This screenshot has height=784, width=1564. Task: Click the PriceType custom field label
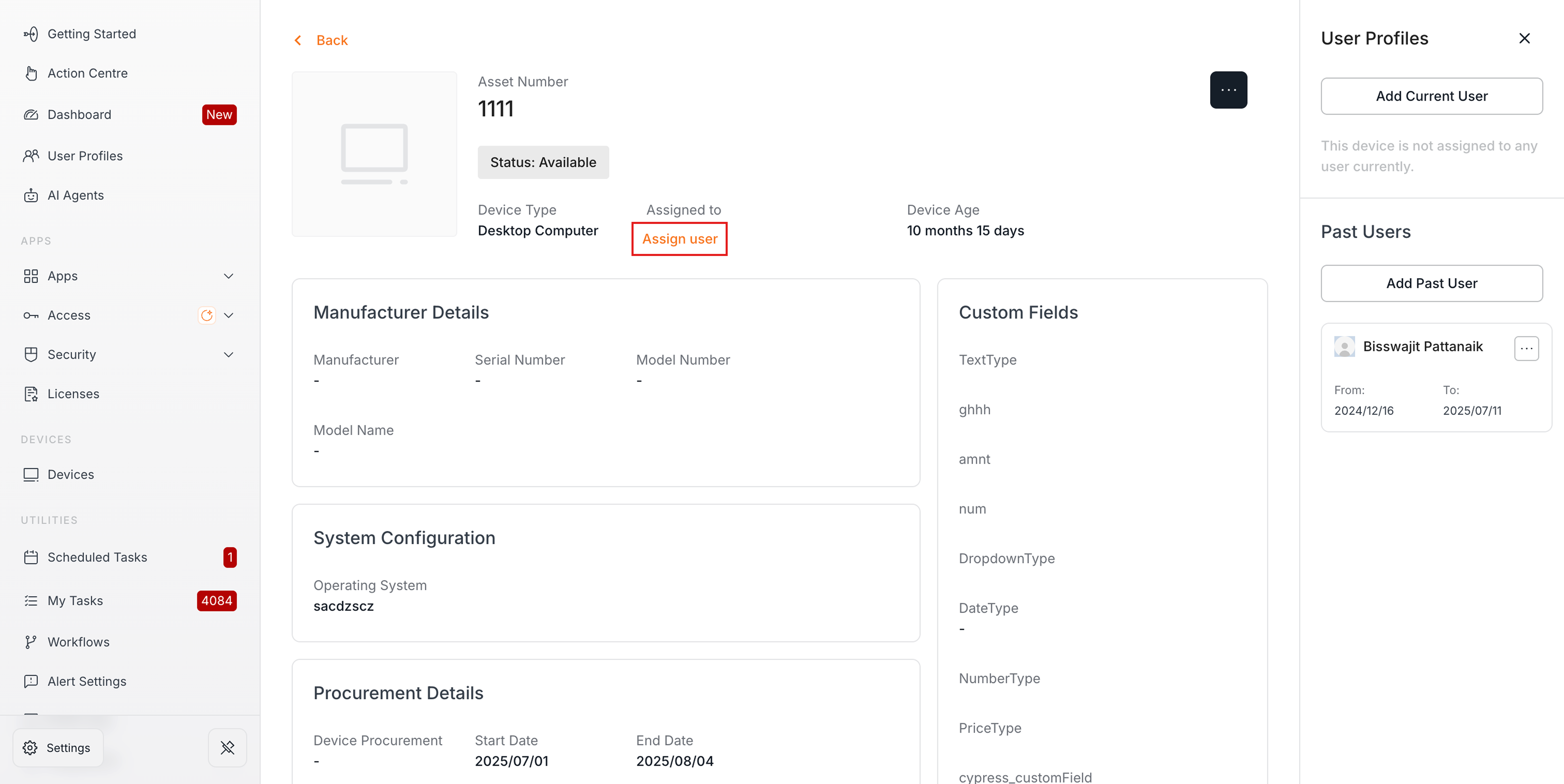click(x=990, y=728)
